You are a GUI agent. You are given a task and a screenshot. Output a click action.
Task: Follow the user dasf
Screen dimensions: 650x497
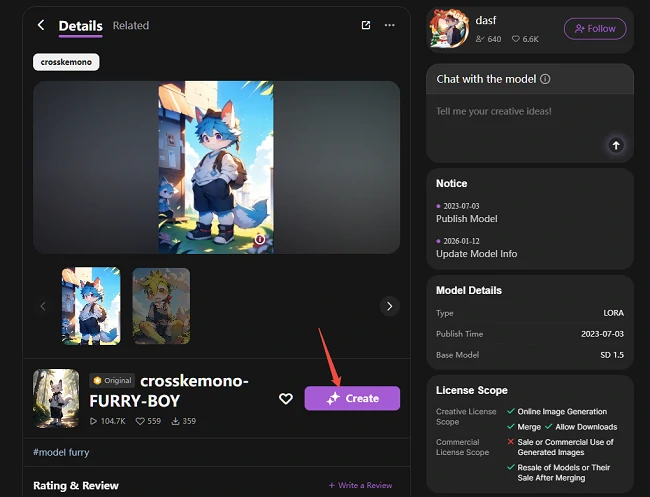pos(595,29)
